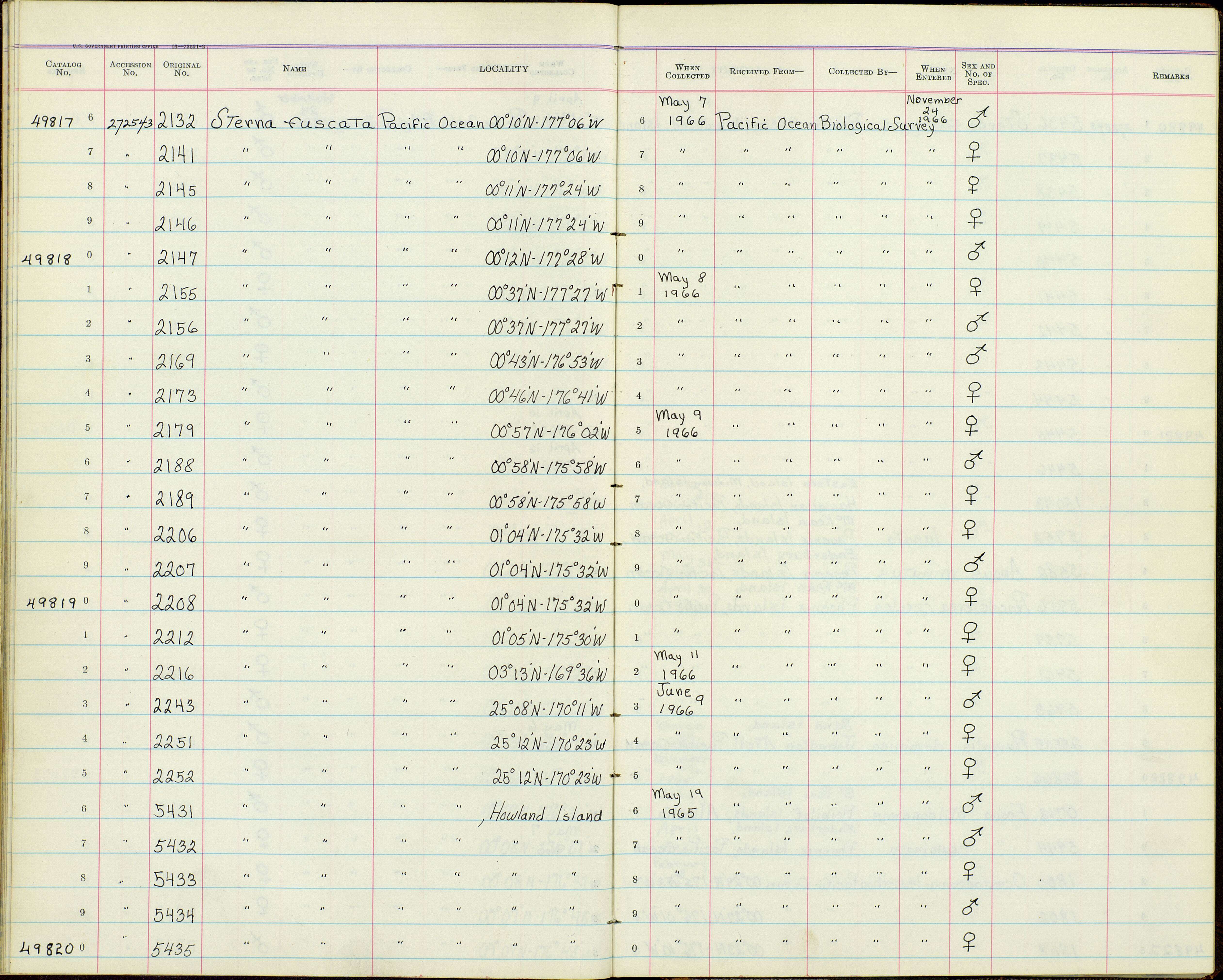The image size is (1223, 980).
Task: Click the SEX AND NO. OF SPEC. header
Action: 978,74
